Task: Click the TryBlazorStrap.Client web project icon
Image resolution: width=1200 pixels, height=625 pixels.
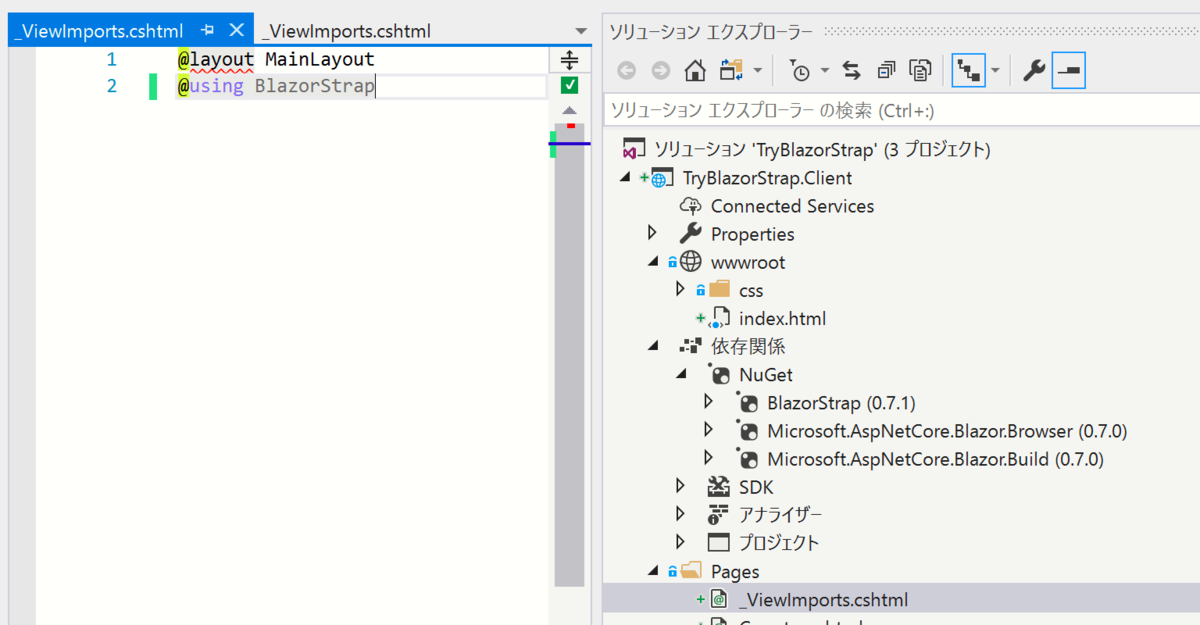Action: click(x=661, y=179)
